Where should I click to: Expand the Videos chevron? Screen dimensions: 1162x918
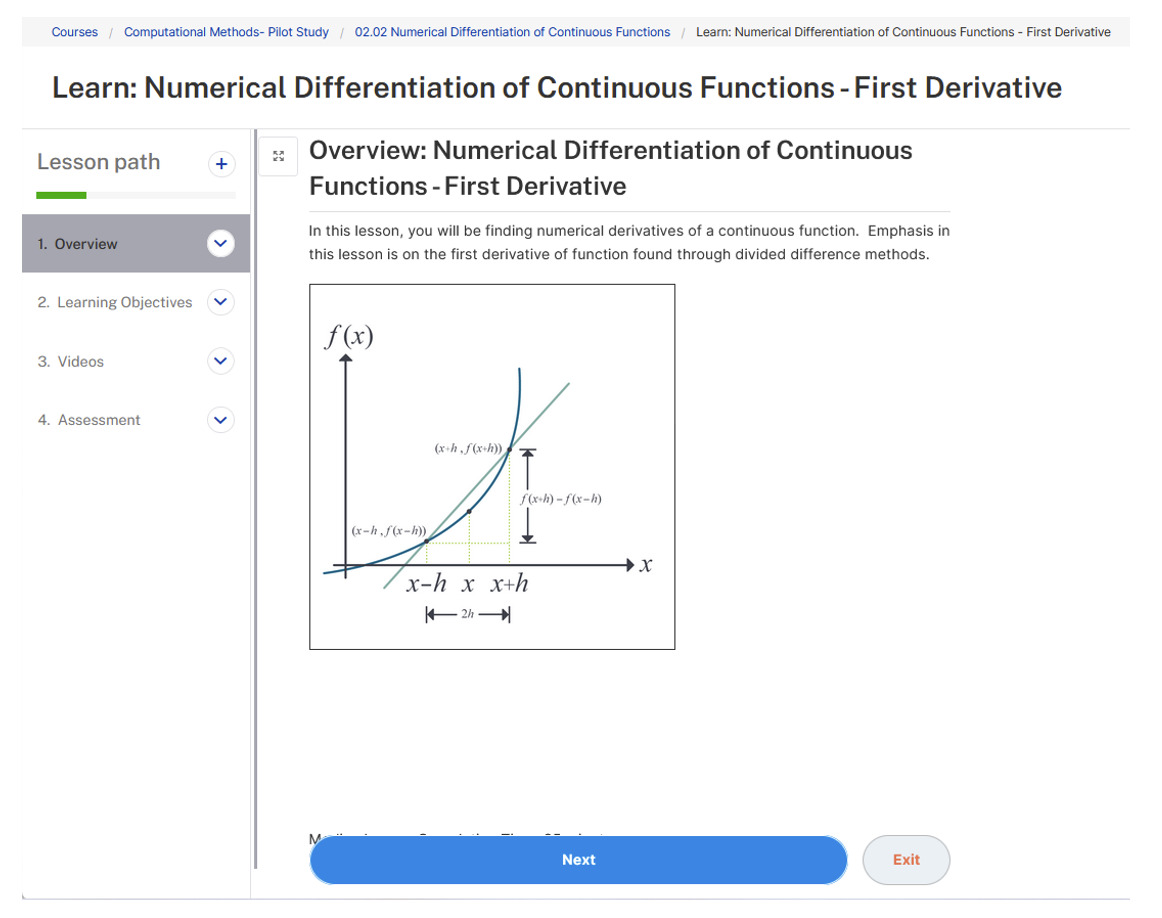click(x=221, y=361)
